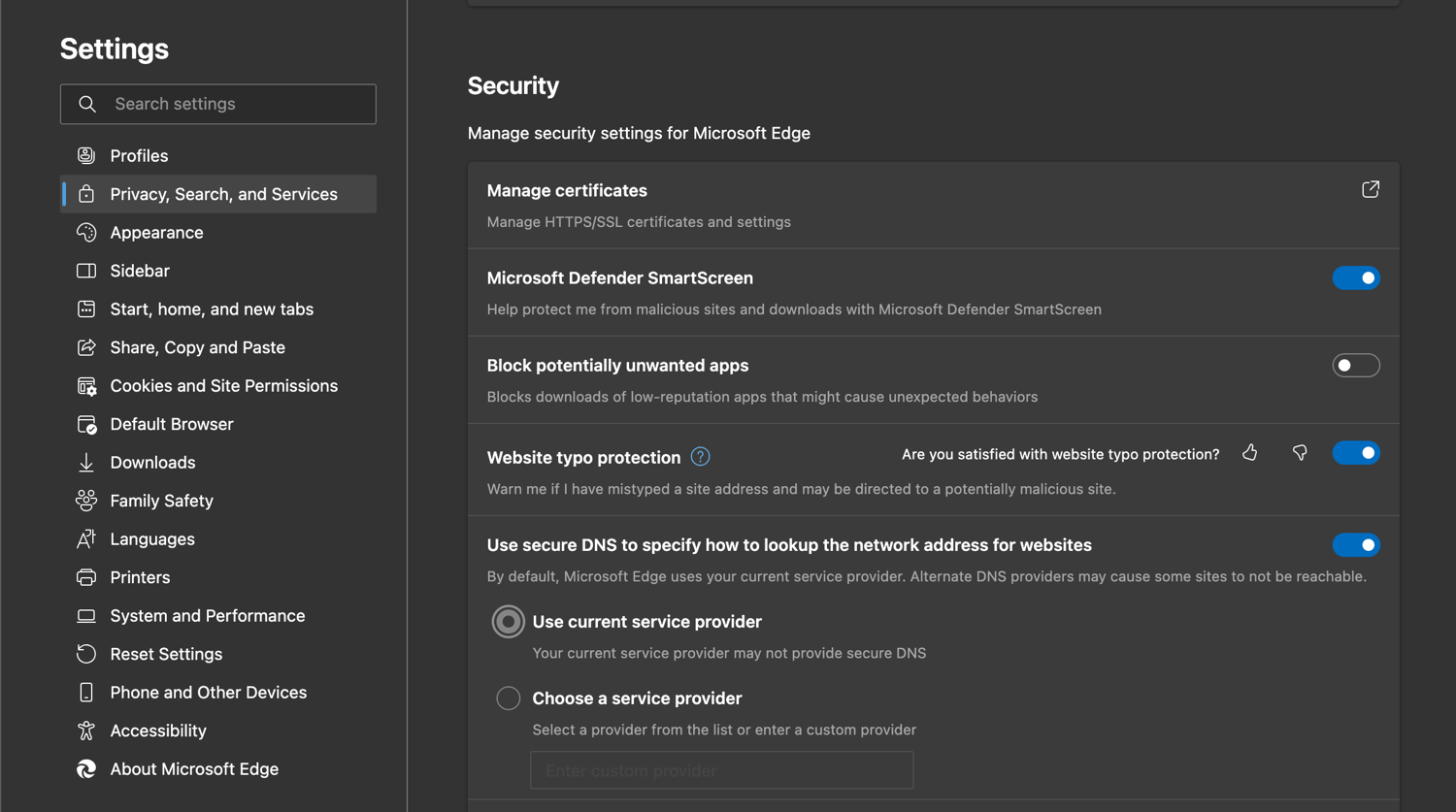Go to Share, Copy and Paste

[218, 347]
